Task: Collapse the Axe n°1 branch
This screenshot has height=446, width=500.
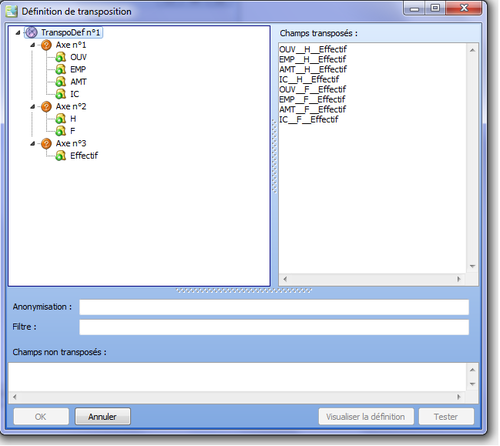Action: pos(33,45)
